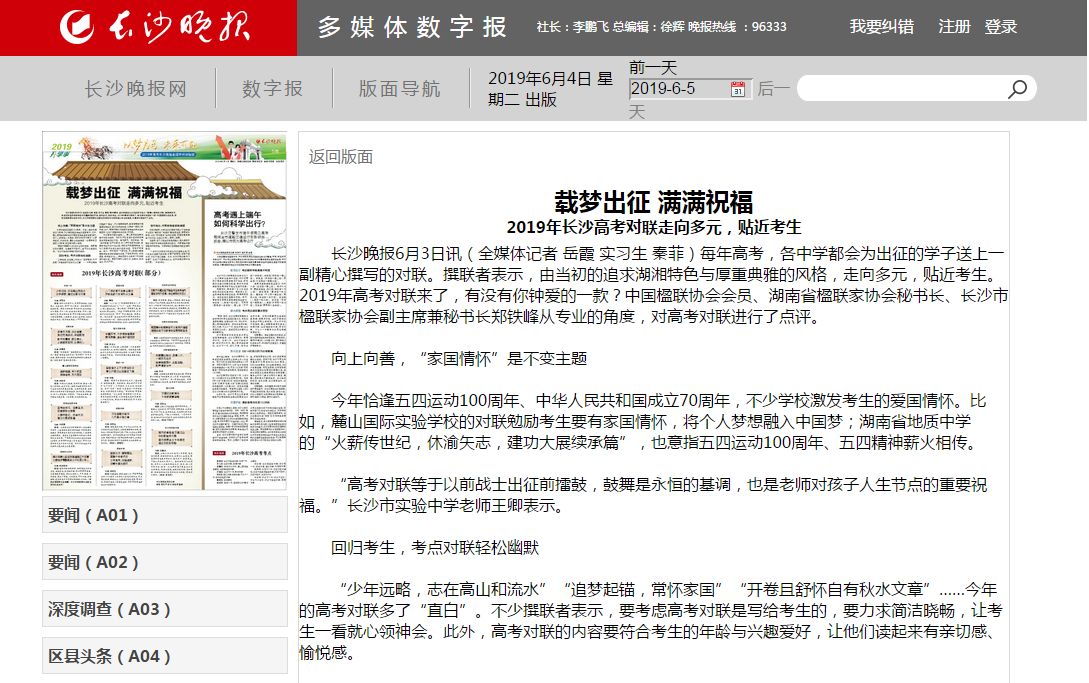
Task: Click the magnifier search icon
Action: pos(1017,89)
